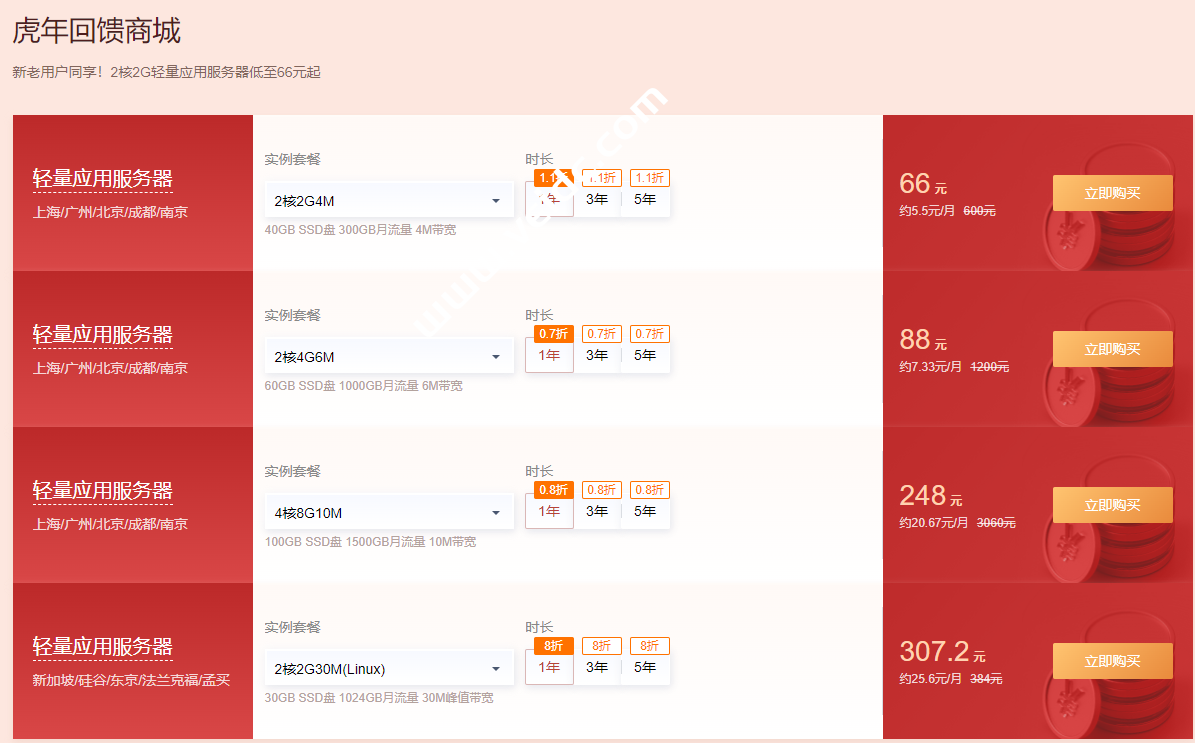Purchase the 307.2元 overseas server via 立即购买
1195x743 pixels.
pos(1112,661)
